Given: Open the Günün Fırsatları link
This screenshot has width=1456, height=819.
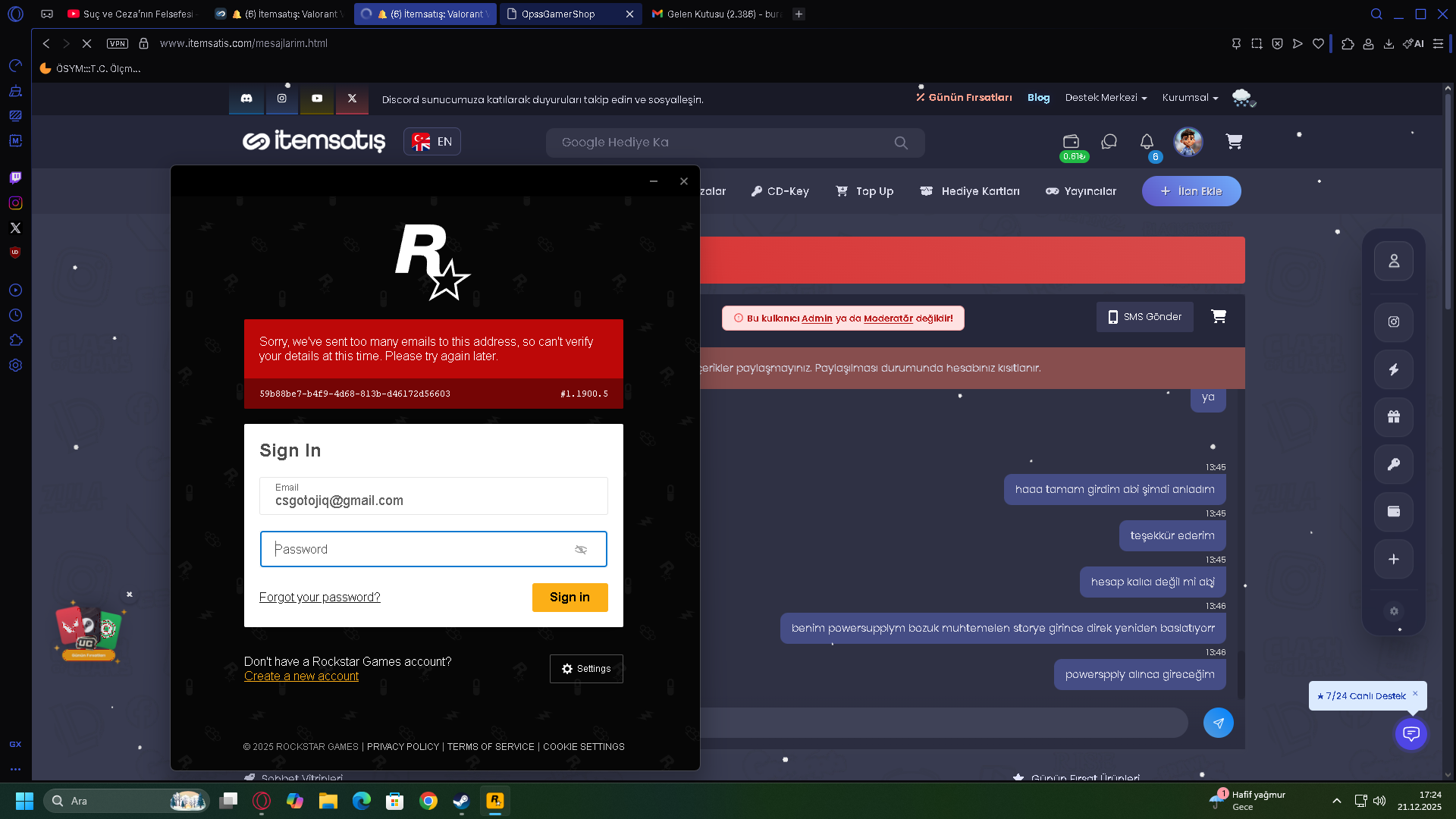Looking at the screenshot, I should pyautogui.click(x=964, y=98).
